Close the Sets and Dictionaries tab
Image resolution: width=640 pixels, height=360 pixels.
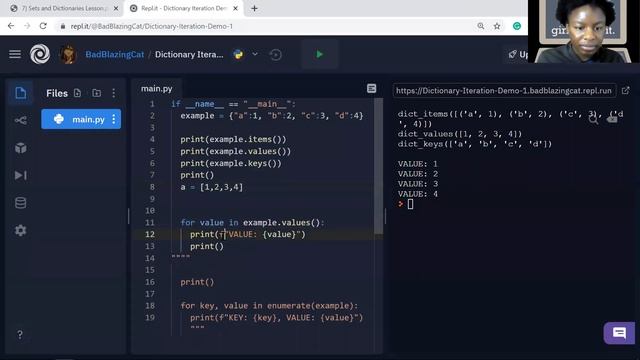(116, 8)
